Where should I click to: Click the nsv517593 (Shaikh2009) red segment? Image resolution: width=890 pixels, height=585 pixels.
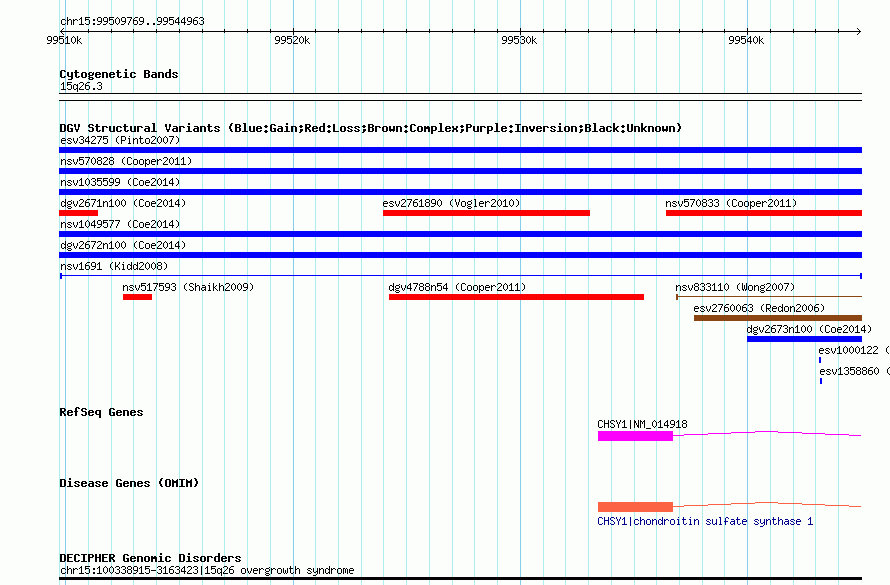tap(137, 297)
